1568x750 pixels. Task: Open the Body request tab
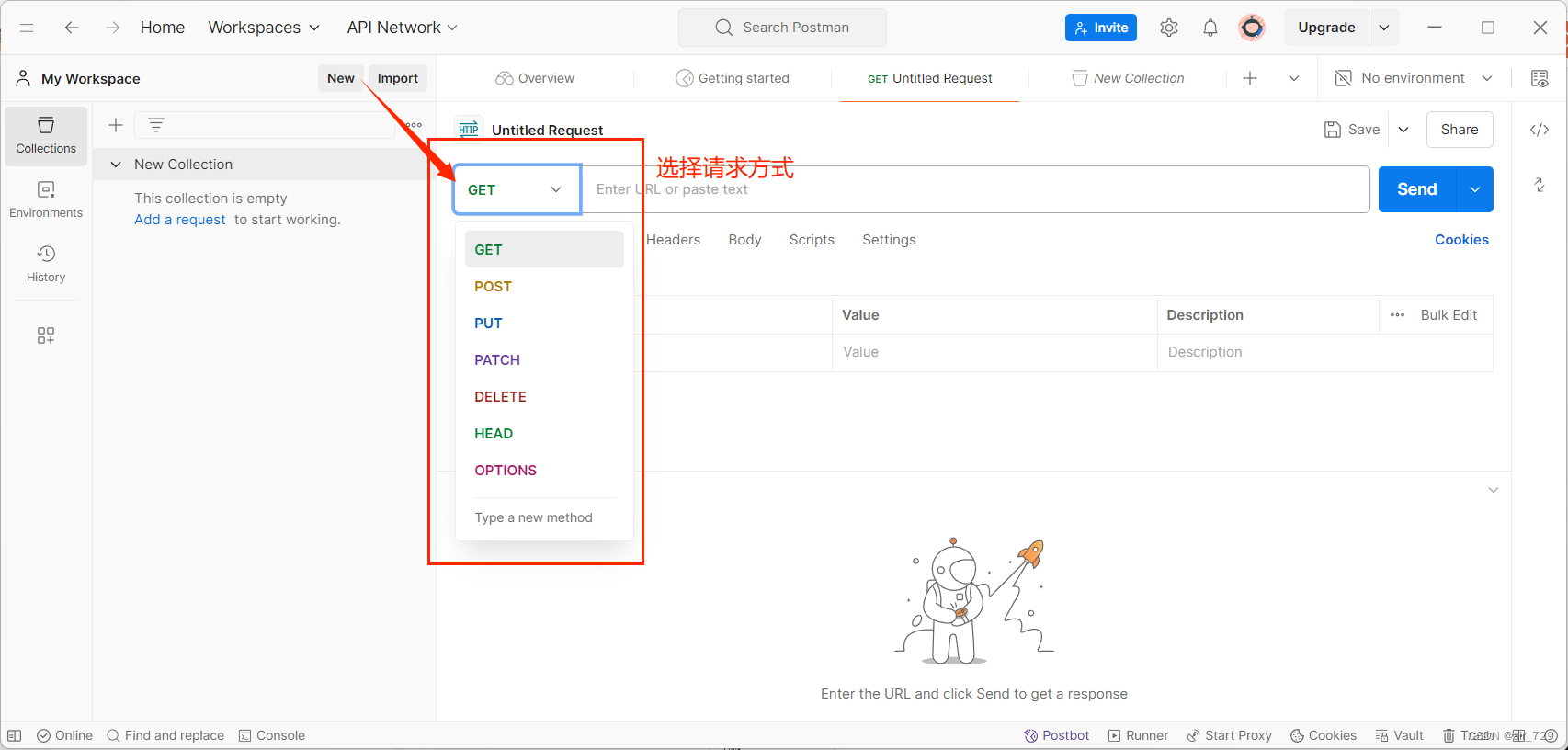coord(744,240)
